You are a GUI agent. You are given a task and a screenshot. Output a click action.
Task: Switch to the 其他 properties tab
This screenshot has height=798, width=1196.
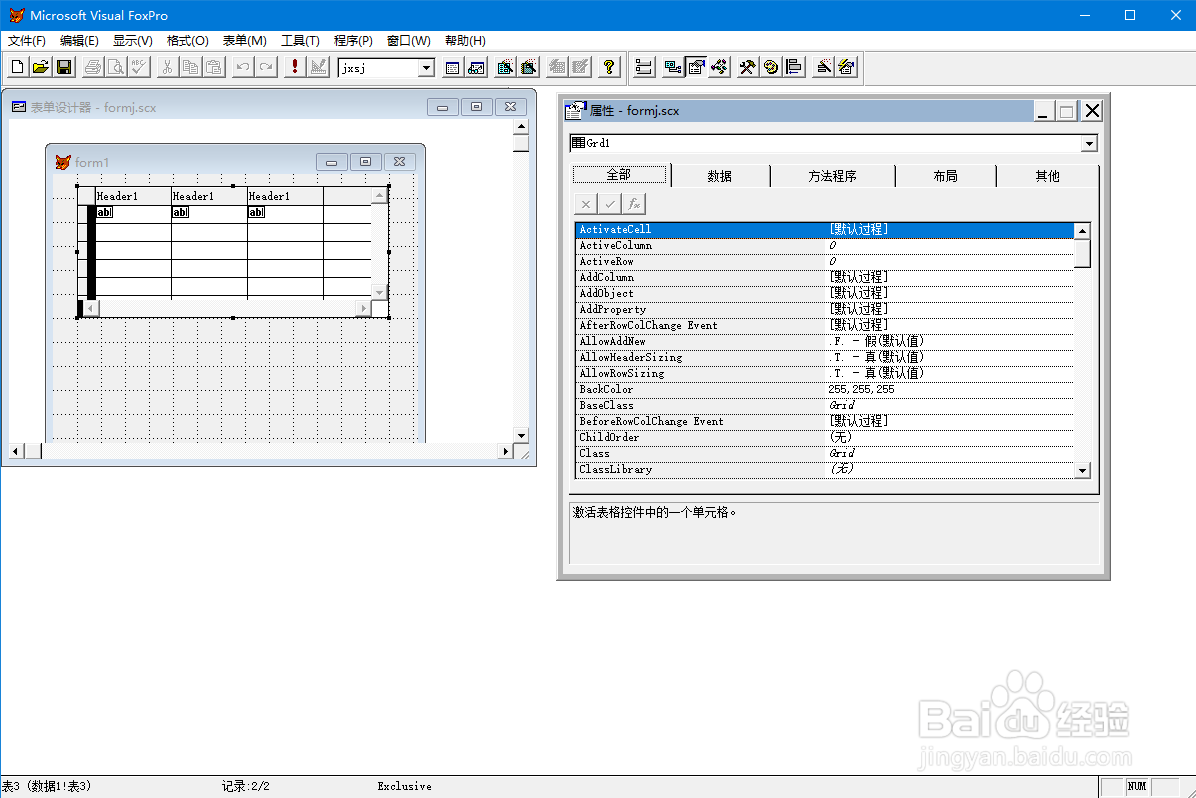pos(1047,176)
